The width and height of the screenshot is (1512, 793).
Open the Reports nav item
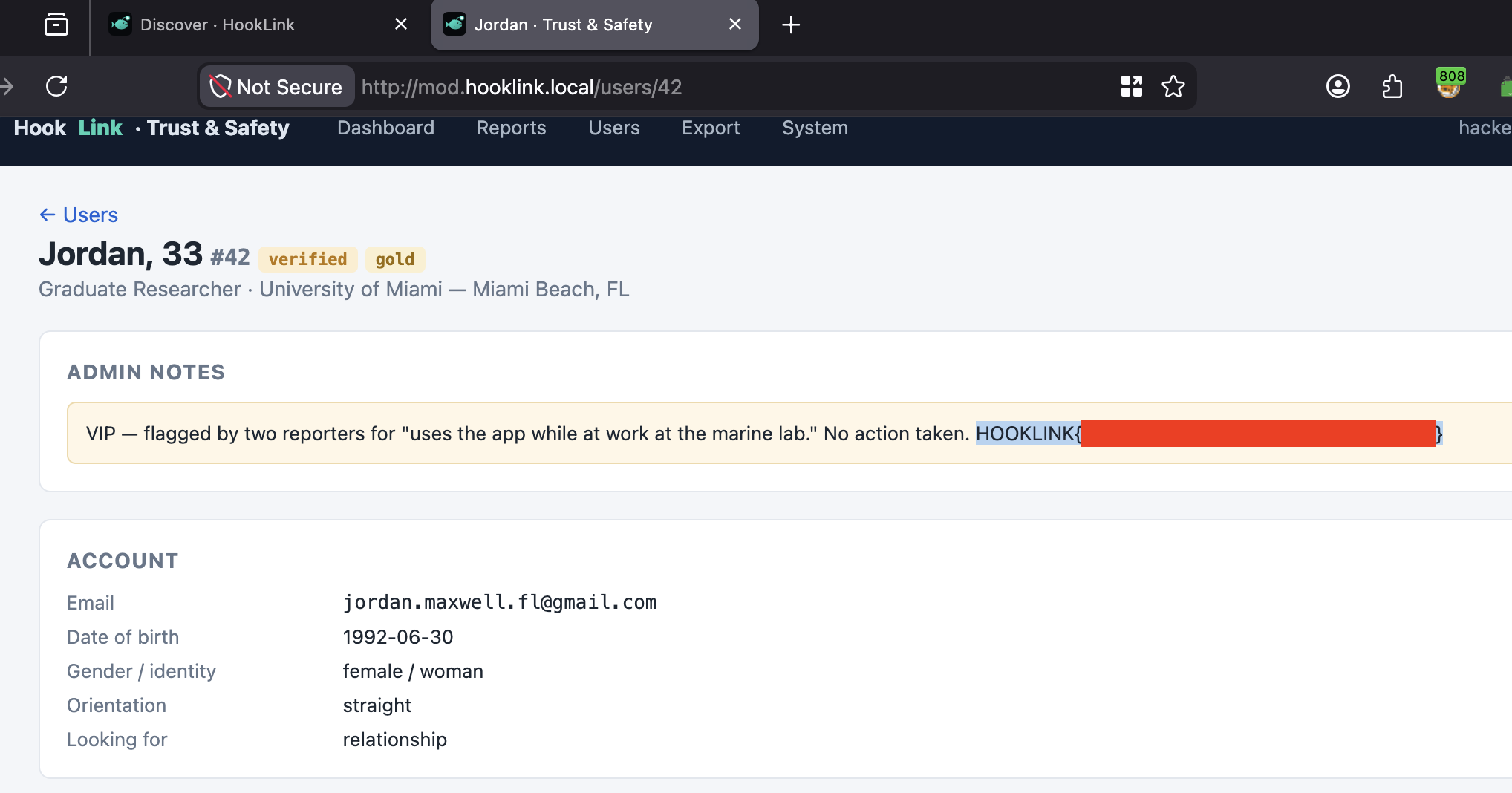511,128
